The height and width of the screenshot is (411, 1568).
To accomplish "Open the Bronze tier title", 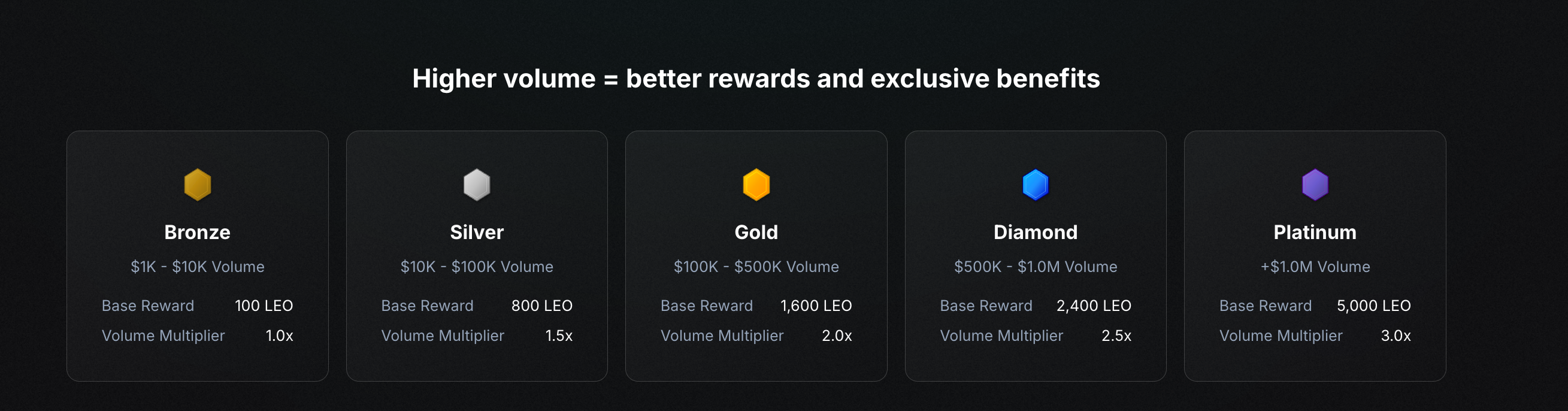I will (197, 232).
